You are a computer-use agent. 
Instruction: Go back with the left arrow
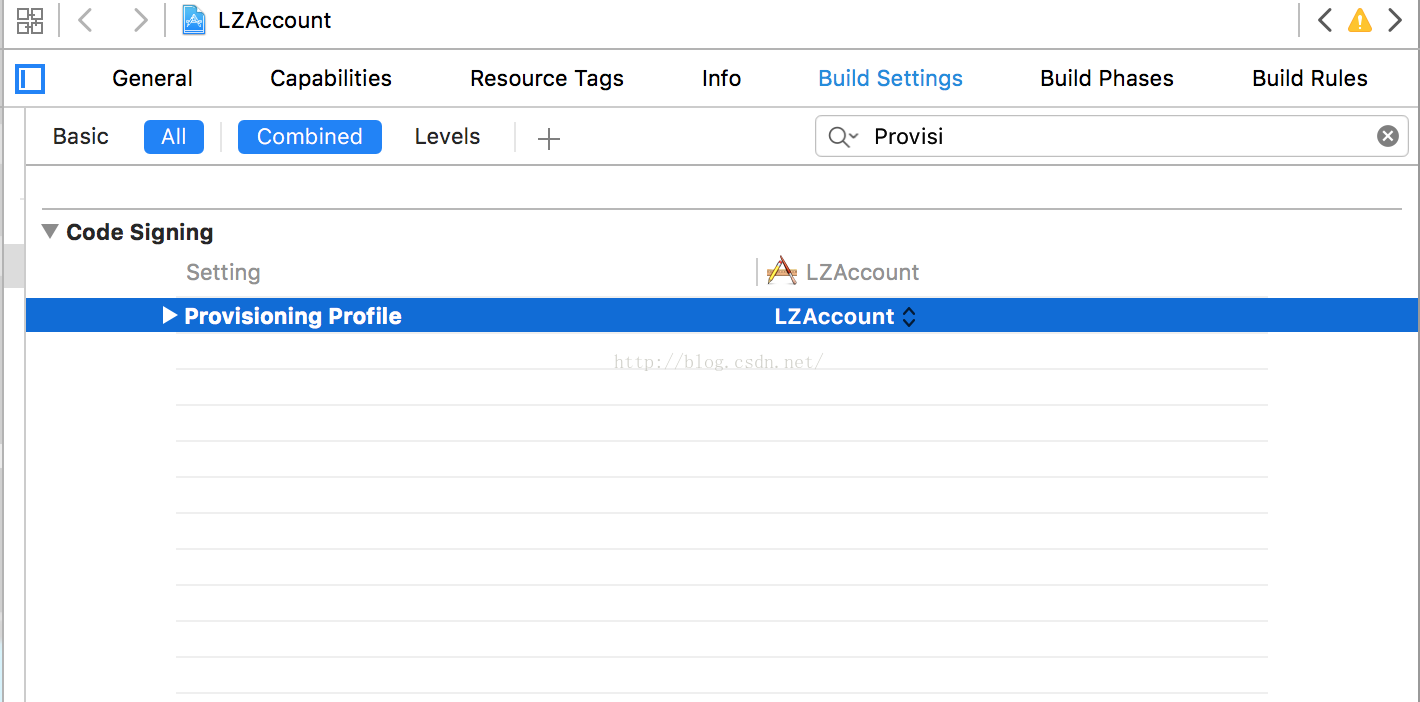[x=86, y=20]
